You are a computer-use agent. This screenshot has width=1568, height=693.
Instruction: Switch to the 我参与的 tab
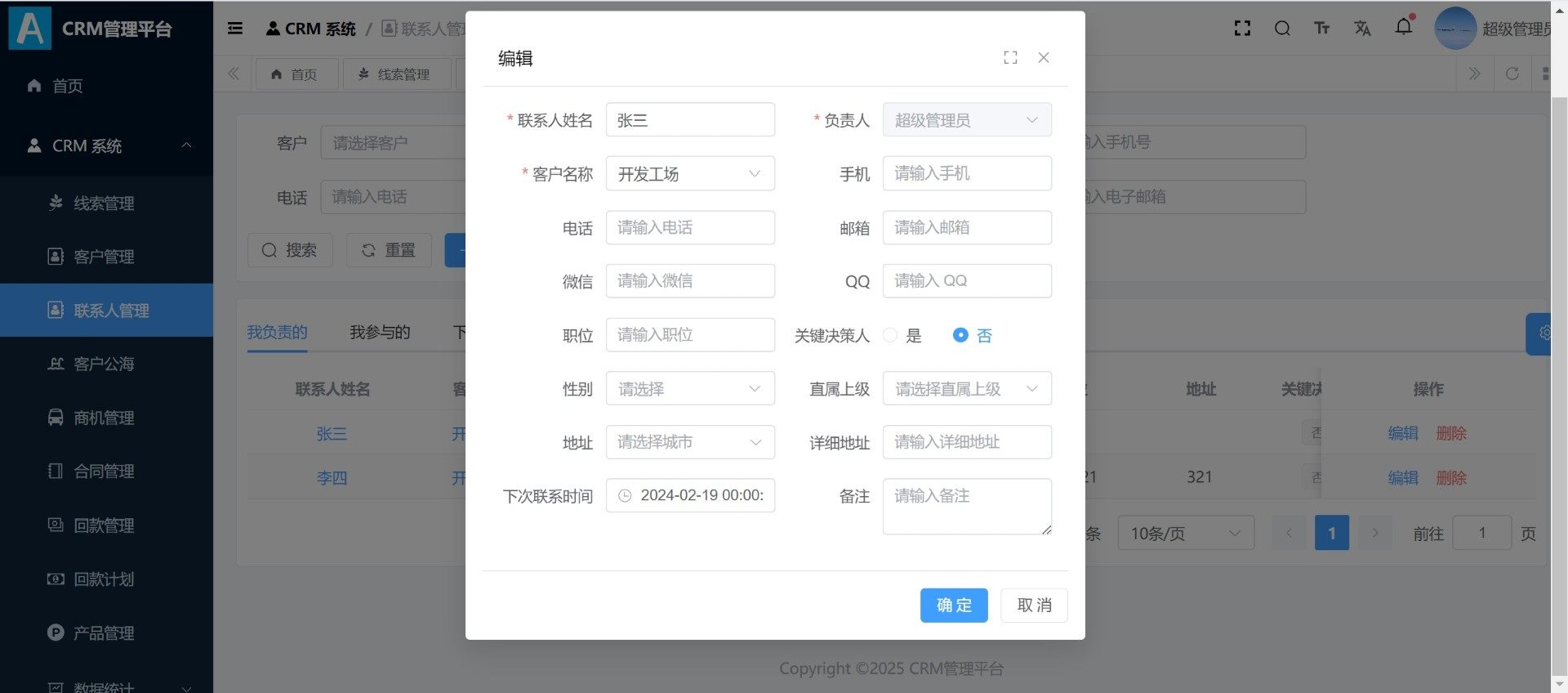tap(380, 333)
